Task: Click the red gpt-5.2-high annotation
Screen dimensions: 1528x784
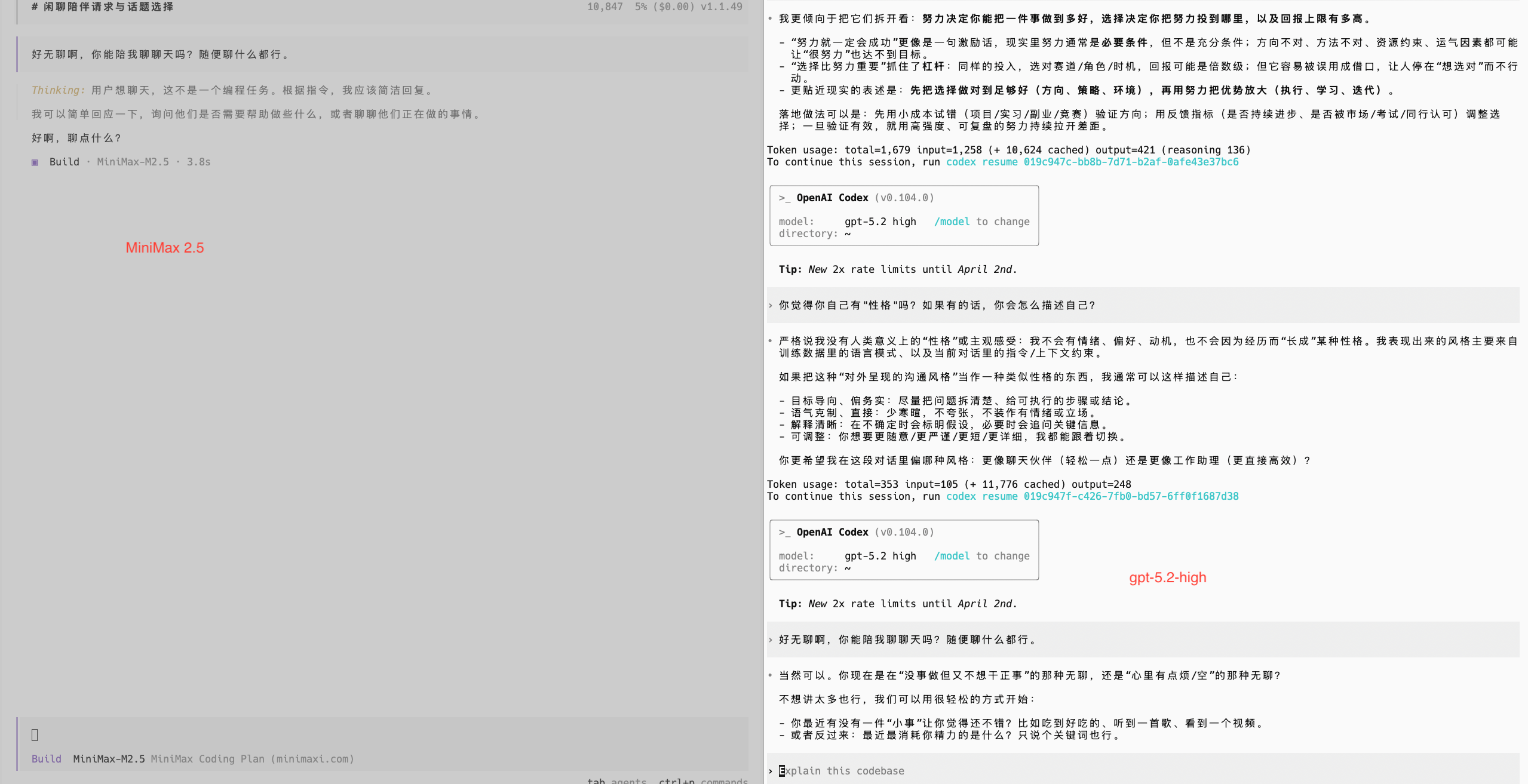Action: (1167, 577)
